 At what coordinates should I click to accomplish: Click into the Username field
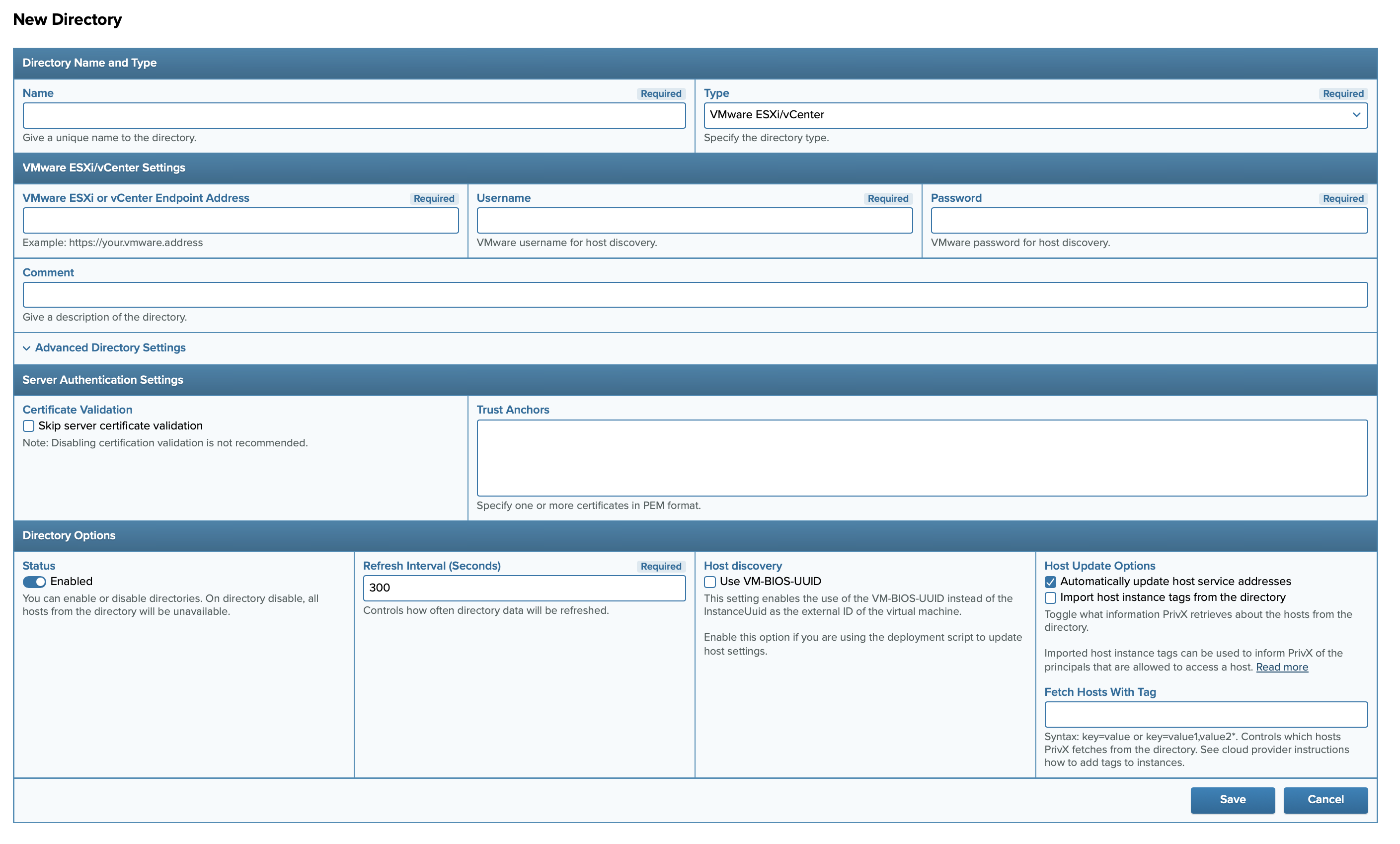695,221
